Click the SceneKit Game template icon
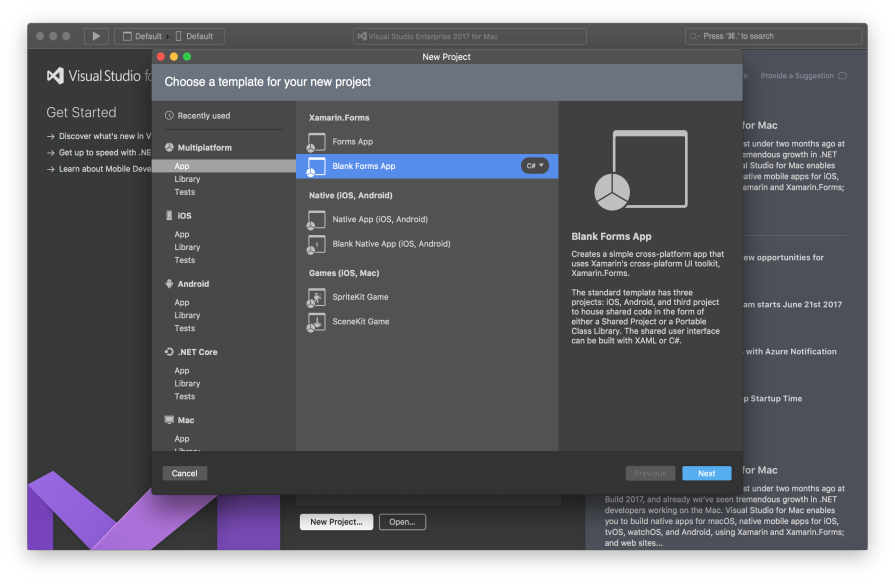Screen dimensions: 895x584 (316, 322)
